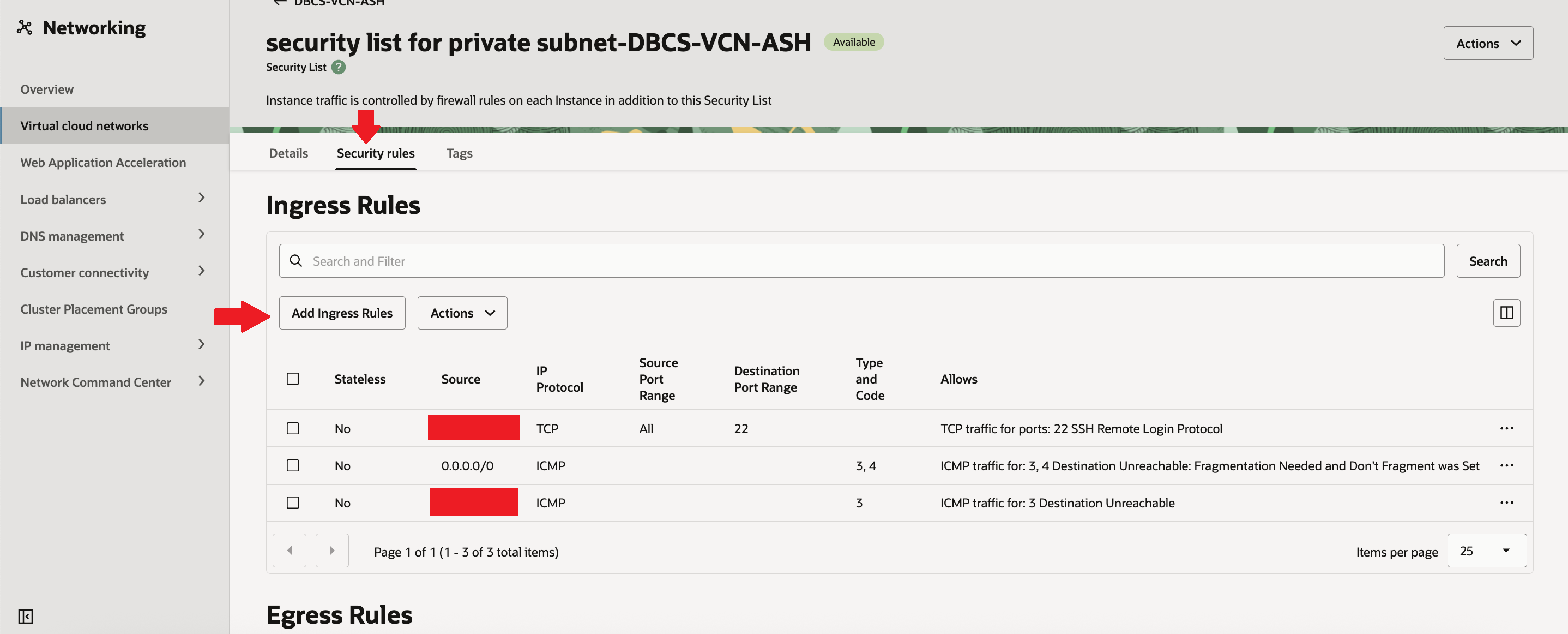Go to previous page arrow
The image size is (1568, 634).
pyautogui.click(x=290, y=551)
